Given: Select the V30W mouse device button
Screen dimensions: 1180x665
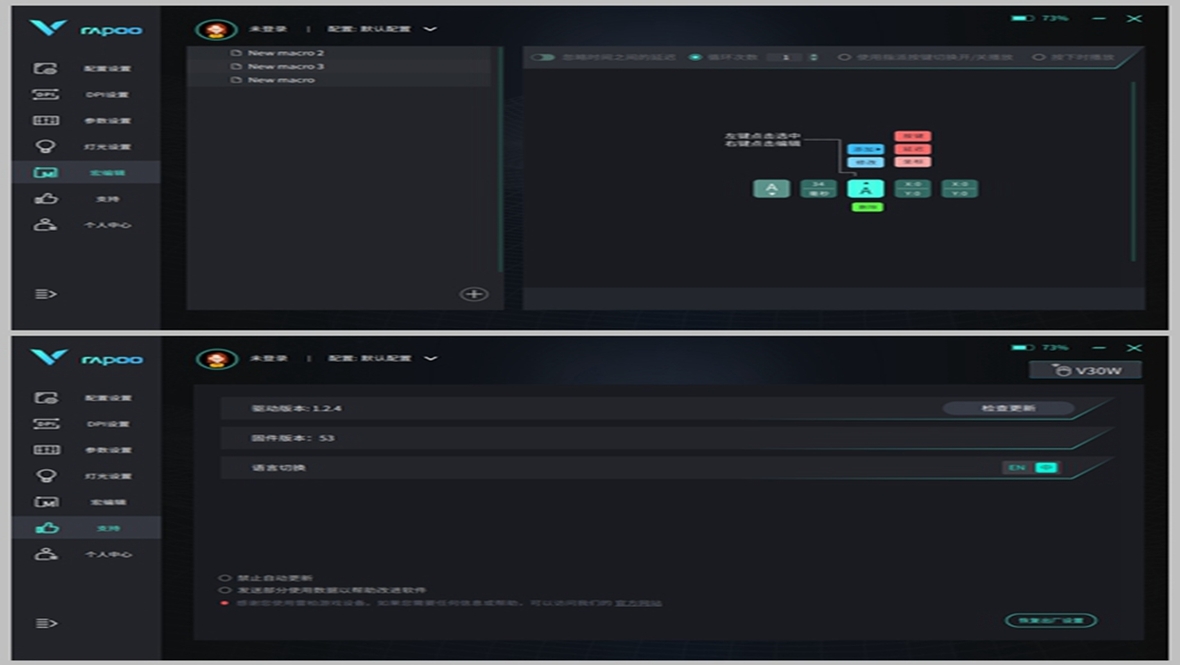Looking at the screenshot, I should (x=1085, y=370).
